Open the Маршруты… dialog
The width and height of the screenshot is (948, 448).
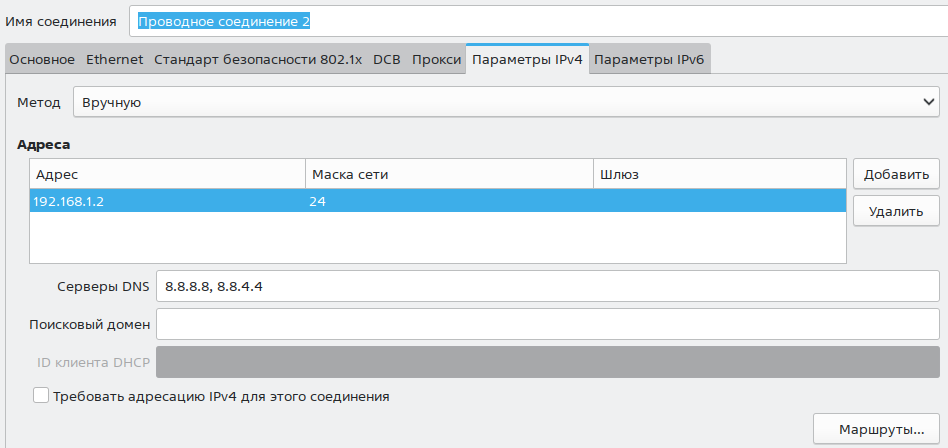pos(876,430)
